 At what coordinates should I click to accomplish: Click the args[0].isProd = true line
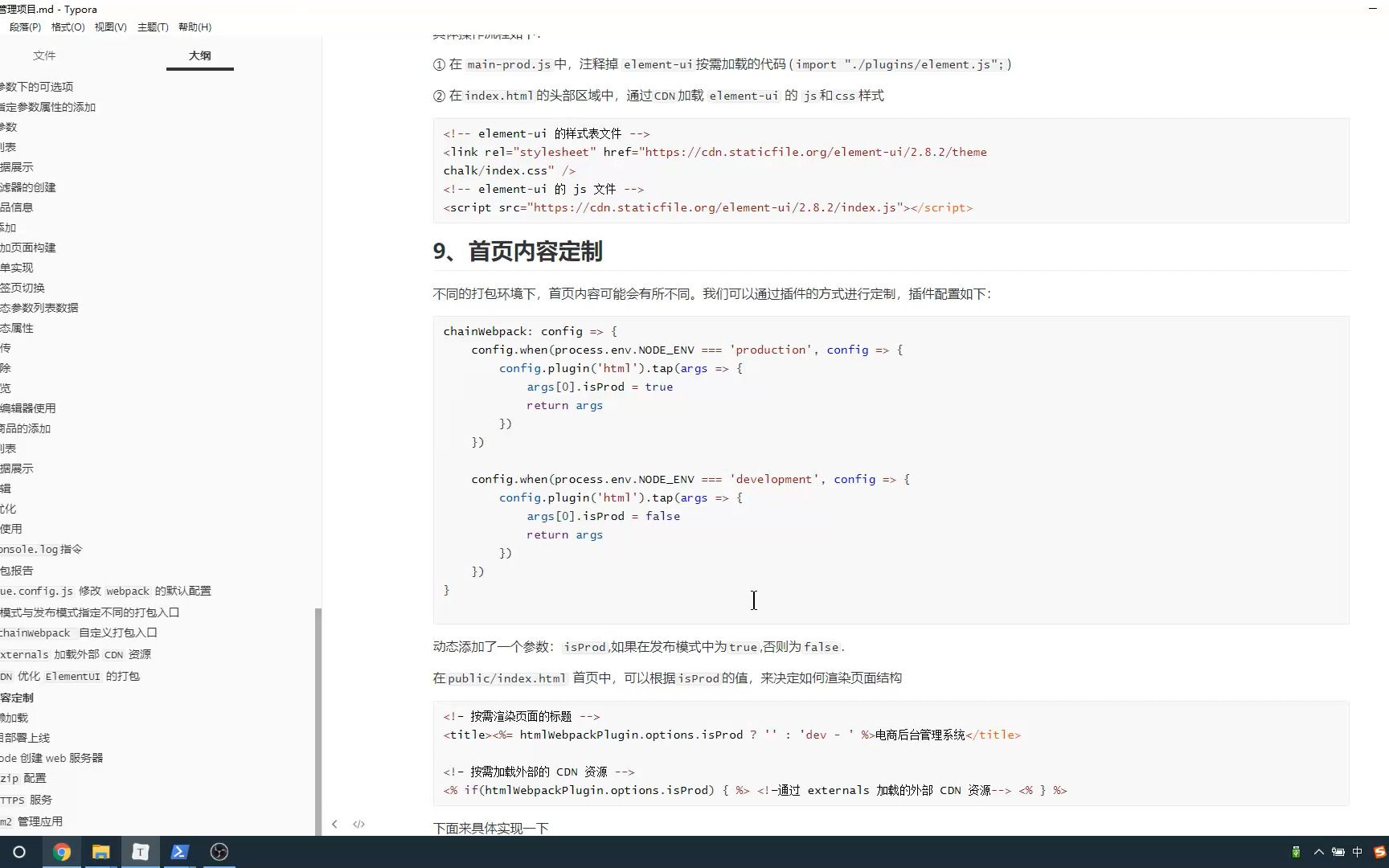[600, 387]
